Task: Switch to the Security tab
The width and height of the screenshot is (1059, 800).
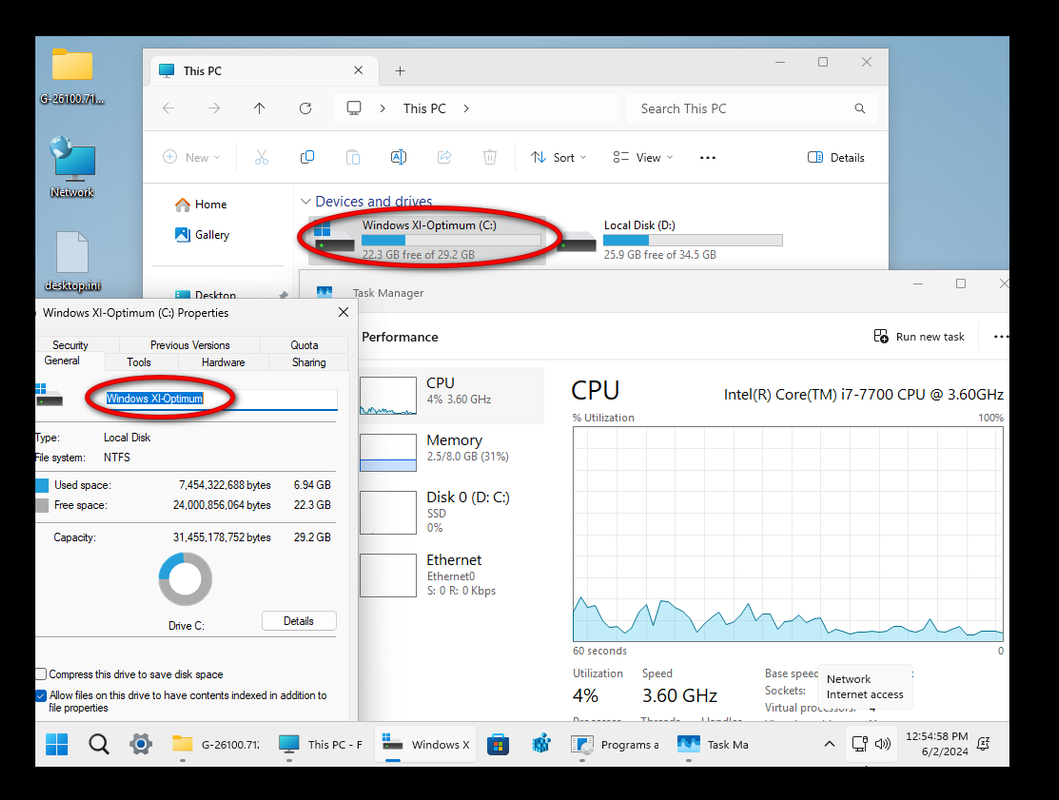Action: point(70,344)
